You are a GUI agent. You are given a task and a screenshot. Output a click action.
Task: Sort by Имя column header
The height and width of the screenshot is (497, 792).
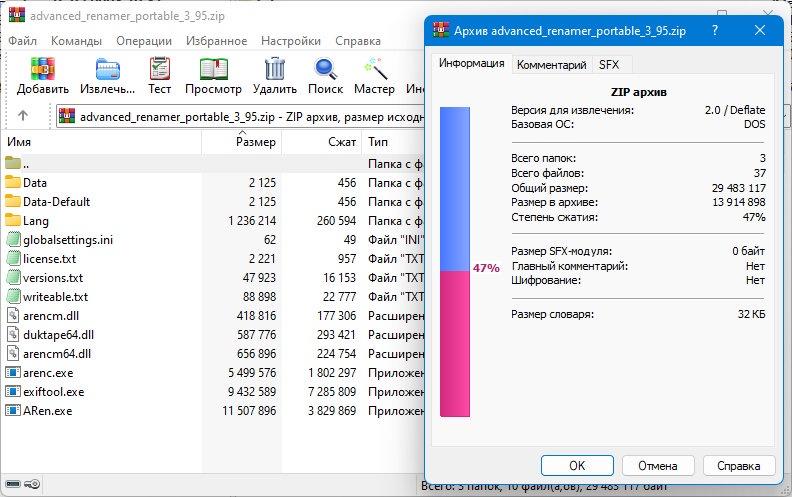(101, 142)
